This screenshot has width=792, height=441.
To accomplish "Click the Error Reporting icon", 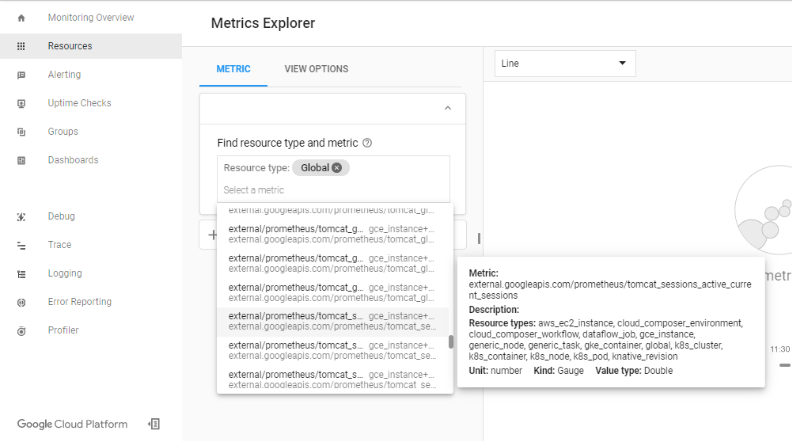I will coord(21,303).
